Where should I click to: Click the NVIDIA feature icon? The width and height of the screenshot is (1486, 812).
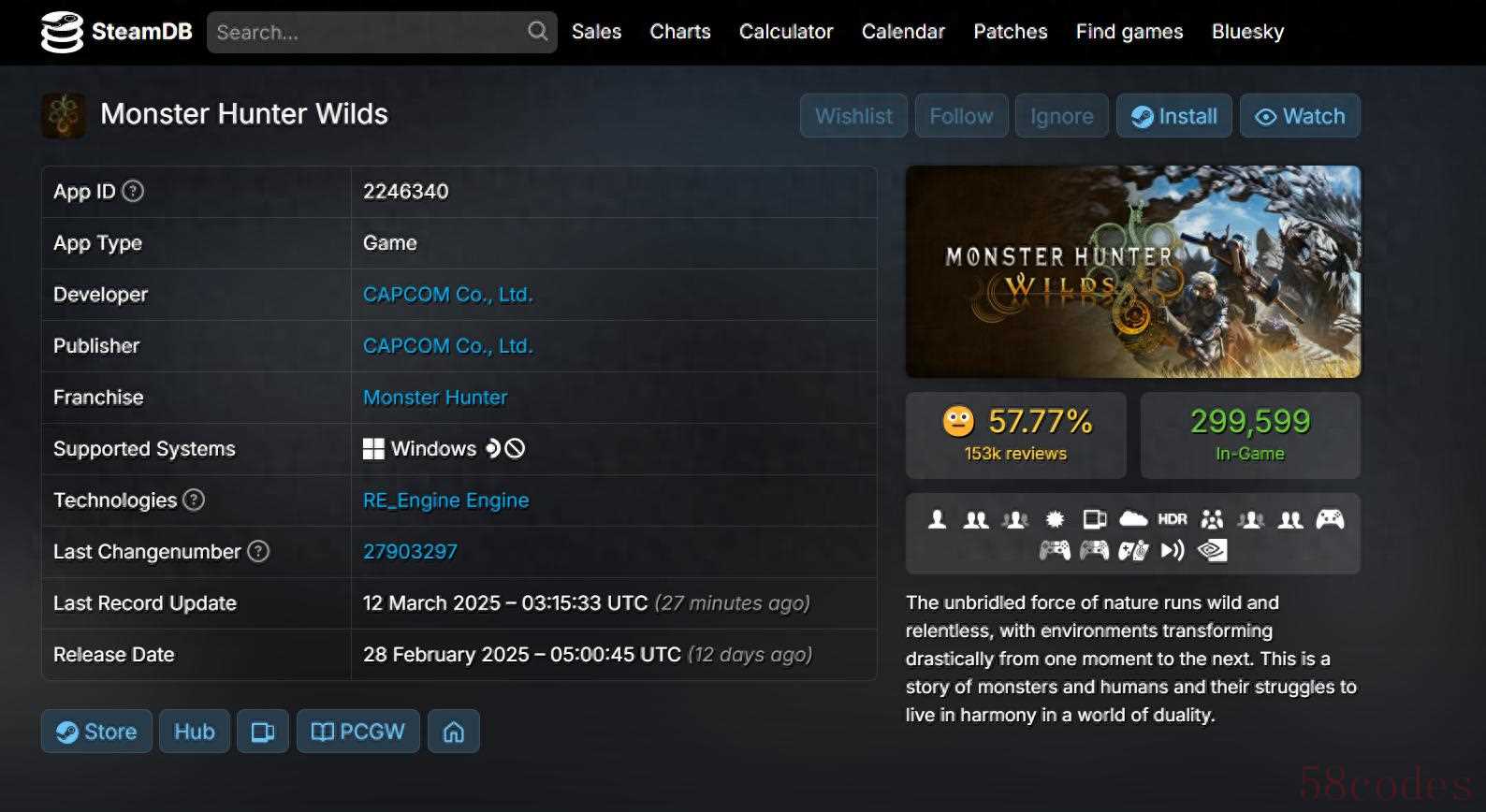(1212, 550)
